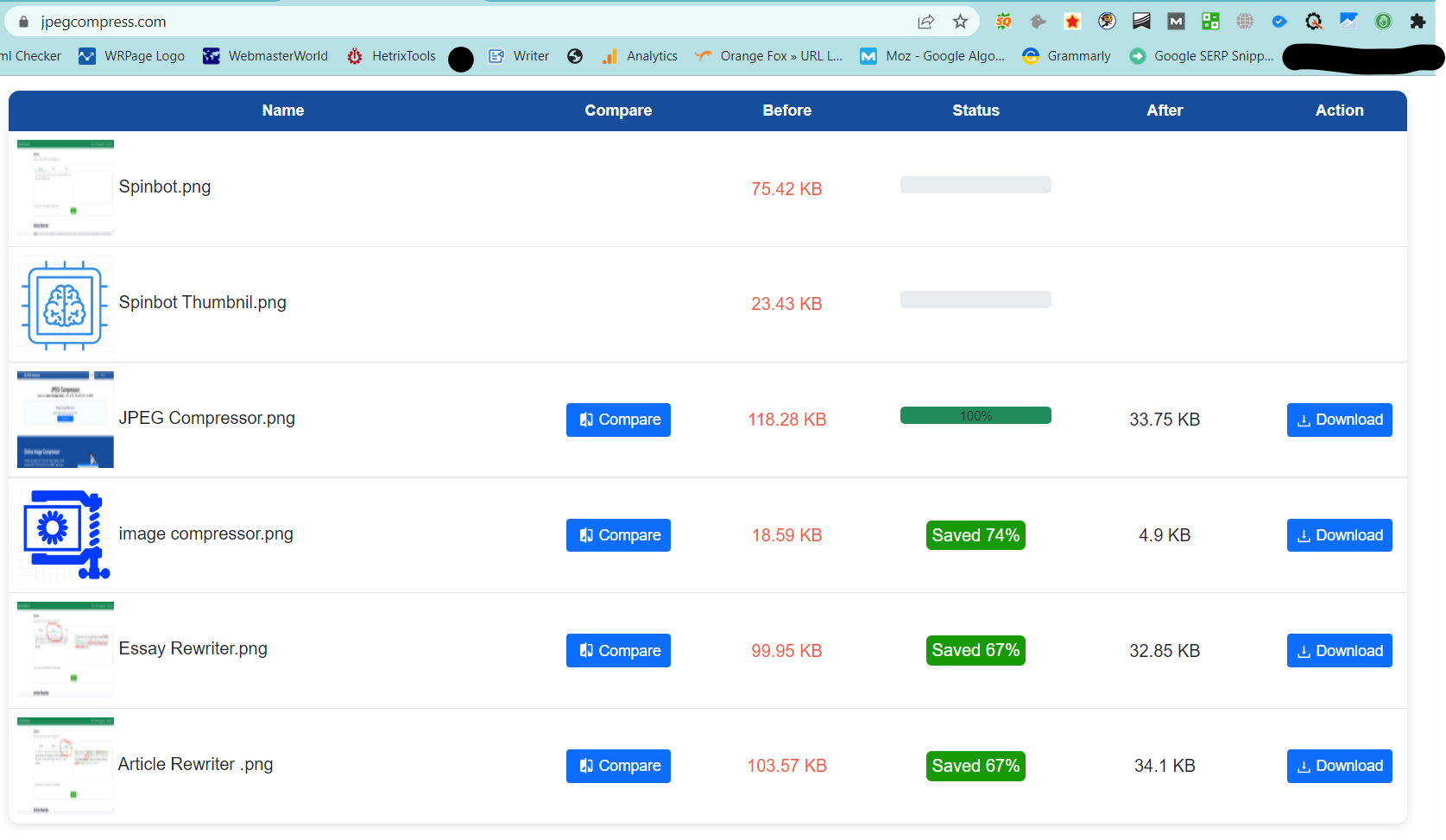Click the Before column header
Image resolution: width=1446 pixels, height=840 pixels.
pyautogui.click(x=786, y=111)
